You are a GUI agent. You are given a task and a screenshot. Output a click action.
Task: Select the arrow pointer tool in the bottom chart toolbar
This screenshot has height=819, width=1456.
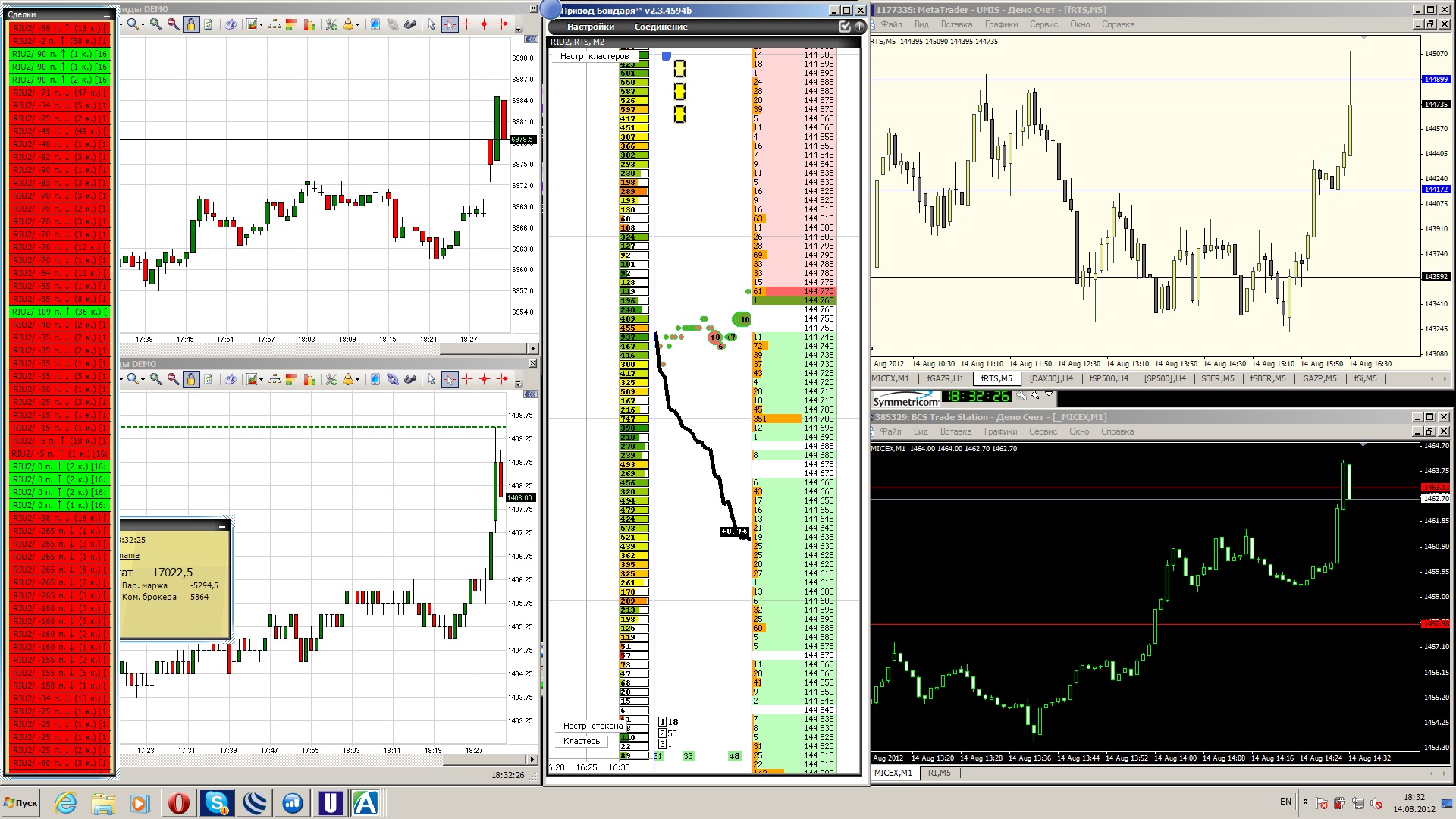click(x=431, y=379)
